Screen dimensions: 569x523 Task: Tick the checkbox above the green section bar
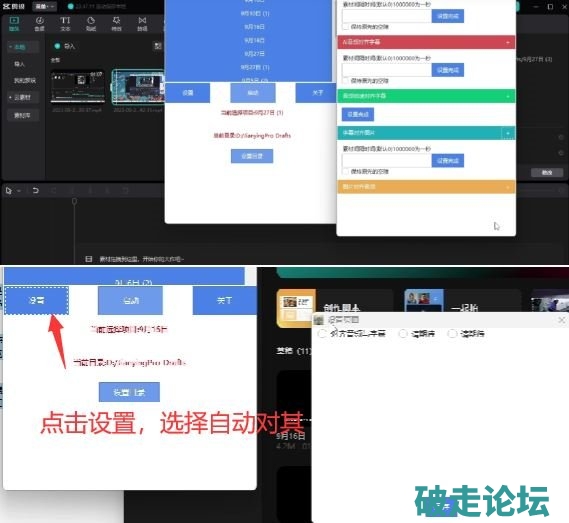coord(345,81)
